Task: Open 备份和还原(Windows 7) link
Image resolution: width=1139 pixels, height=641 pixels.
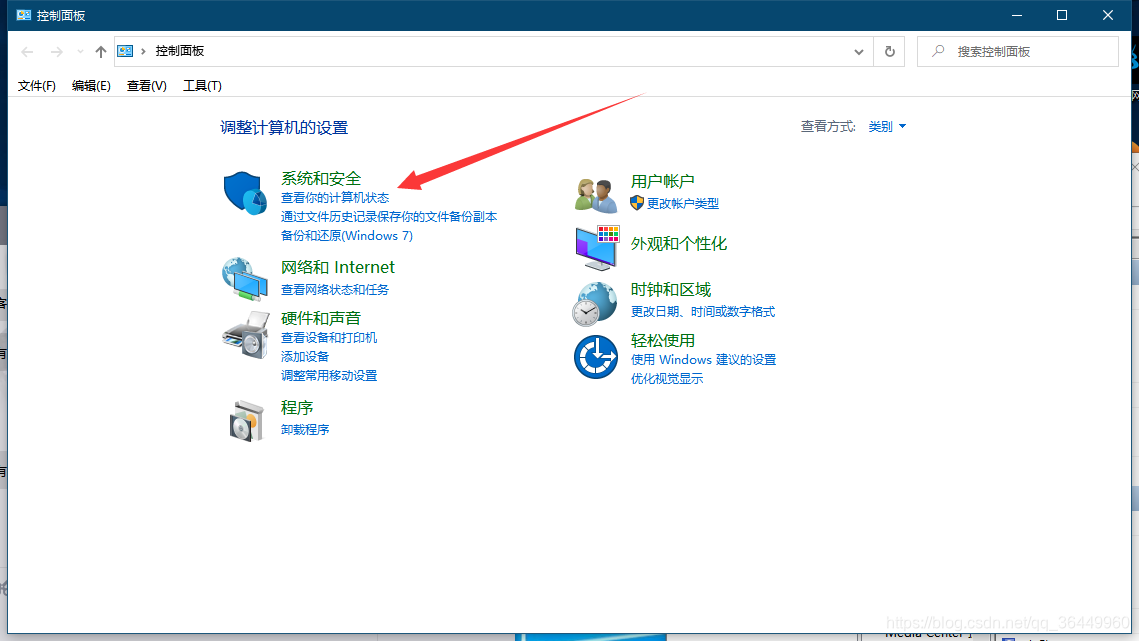Action: click(x=346, y=235)
